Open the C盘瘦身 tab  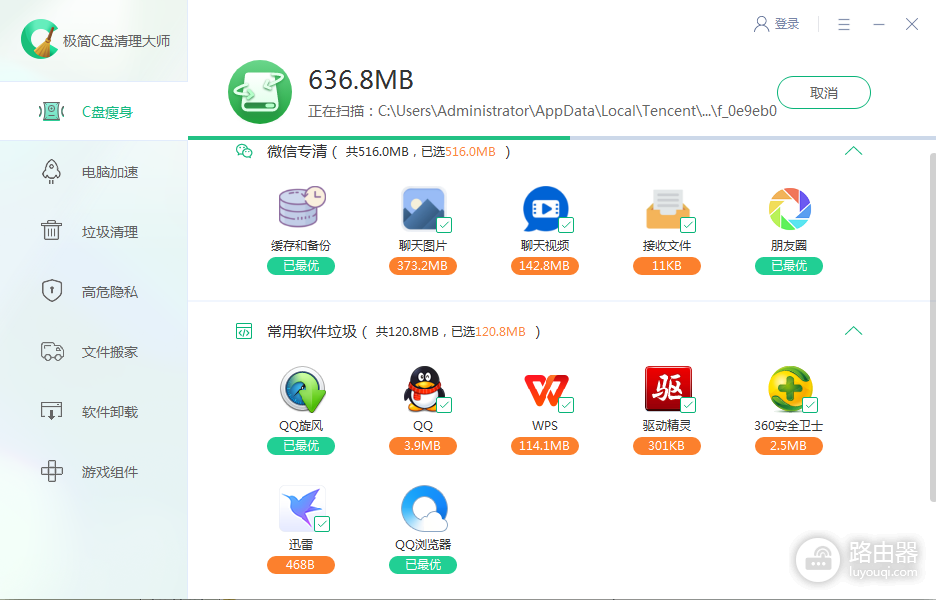click(94, 111)
